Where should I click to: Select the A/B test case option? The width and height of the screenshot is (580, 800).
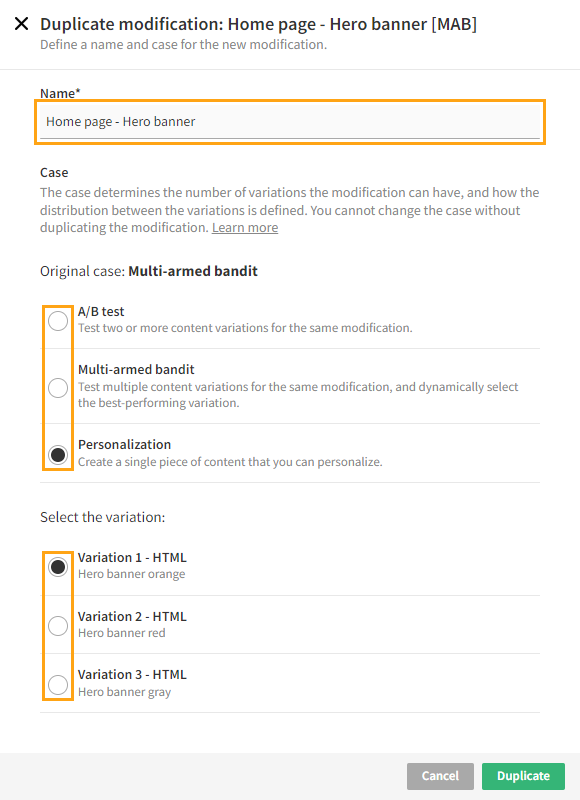[57, 320]
